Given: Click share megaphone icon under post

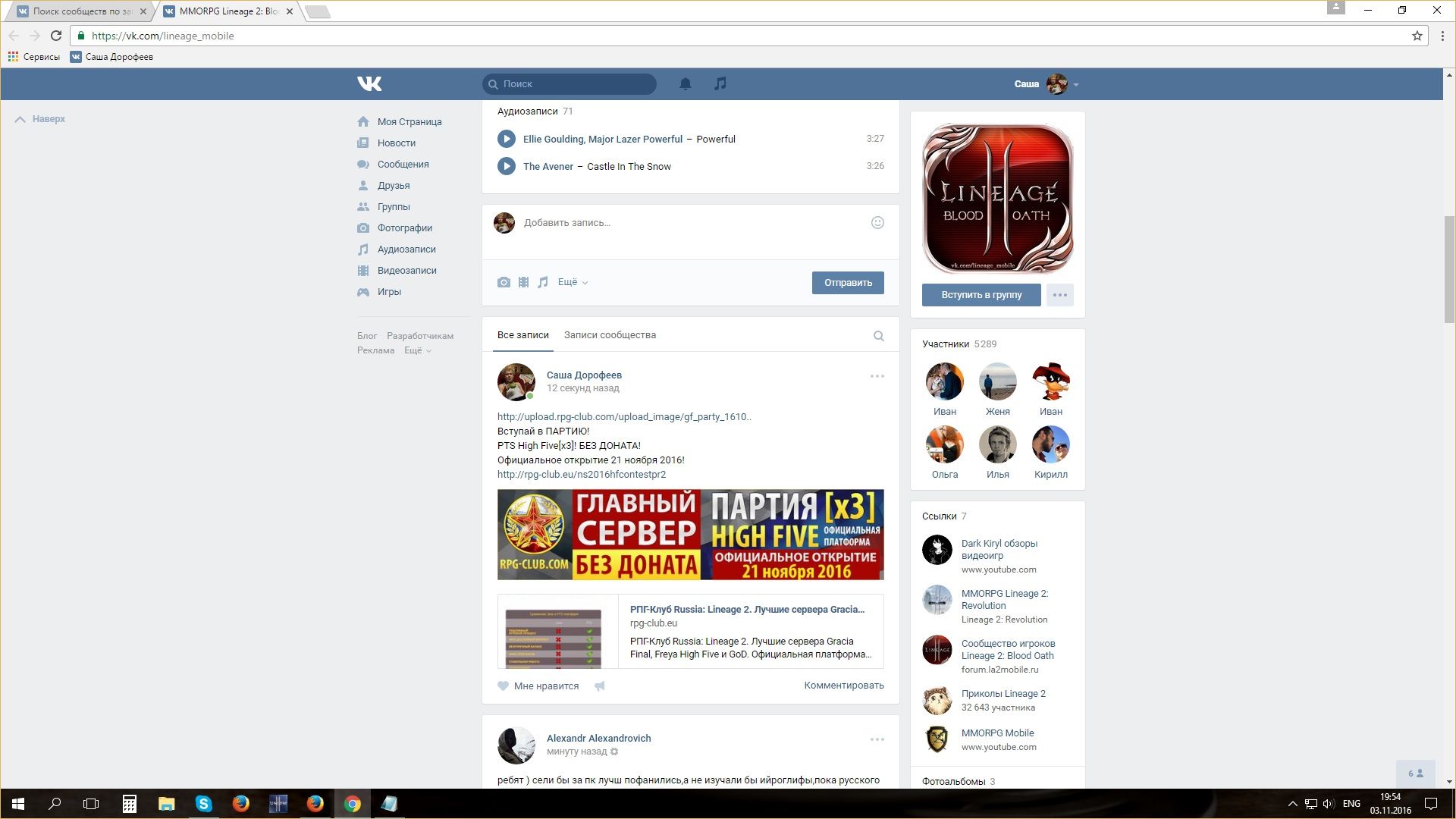Looking at the screenshot, I should pos(600,686).
